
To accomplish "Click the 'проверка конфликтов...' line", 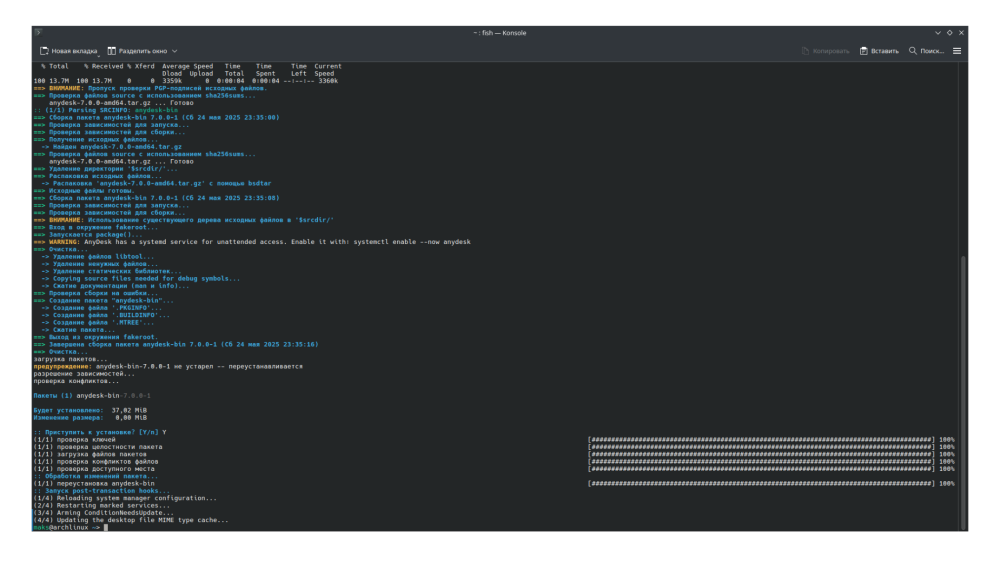I will 76,381.
